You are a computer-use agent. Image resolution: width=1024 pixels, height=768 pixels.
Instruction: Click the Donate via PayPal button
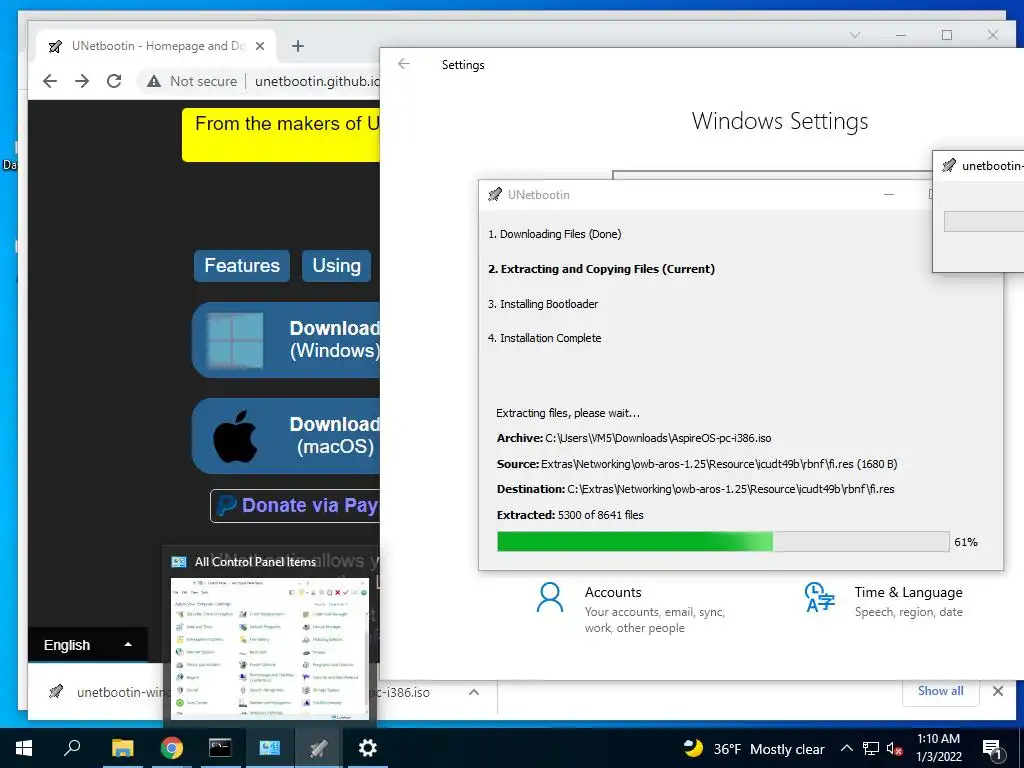click(x=295, y=505)
